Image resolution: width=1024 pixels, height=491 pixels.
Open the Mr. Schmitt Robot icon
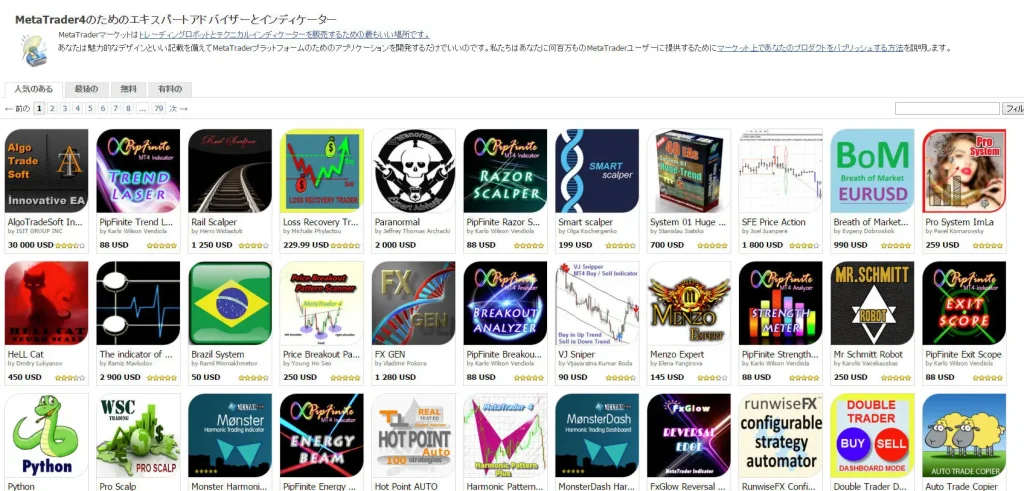tap(872, 303)
